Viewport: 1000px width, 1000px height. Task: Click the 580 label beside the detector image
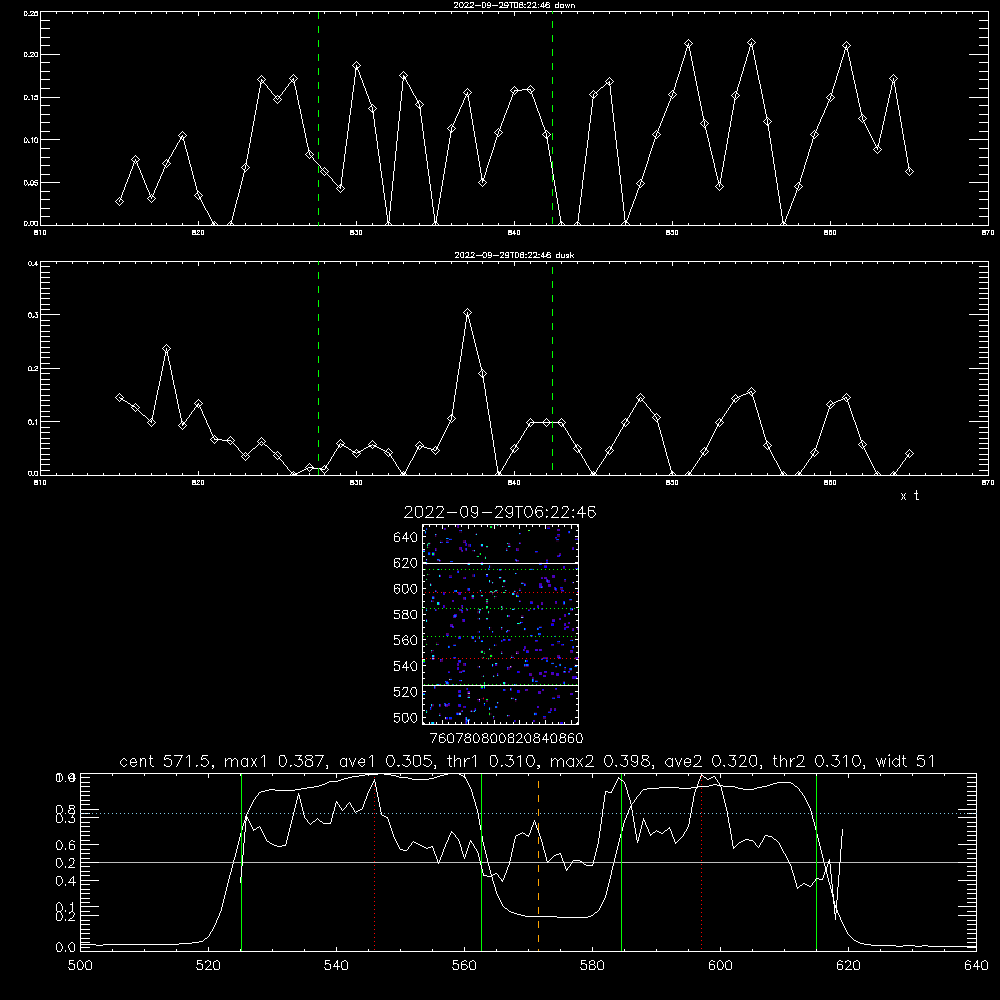[x=406, y=615]
